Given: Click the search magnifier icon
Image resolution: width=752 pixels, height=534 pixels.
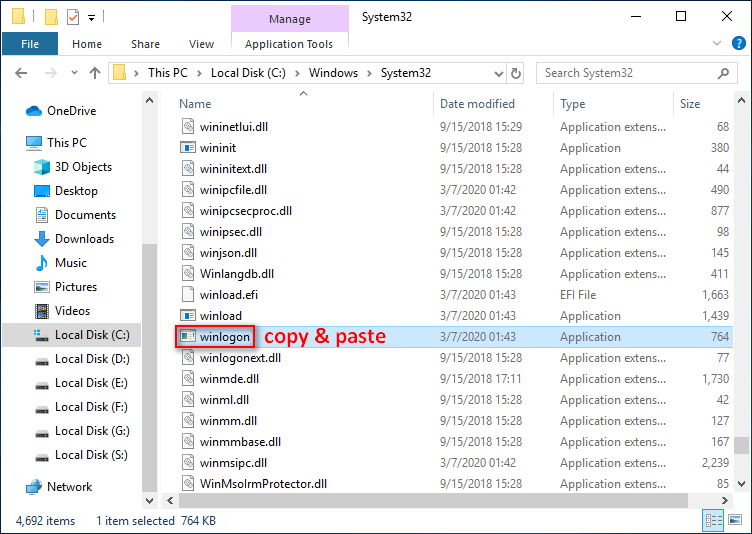Looking at the screenshot, I should [x=723, y=73].
